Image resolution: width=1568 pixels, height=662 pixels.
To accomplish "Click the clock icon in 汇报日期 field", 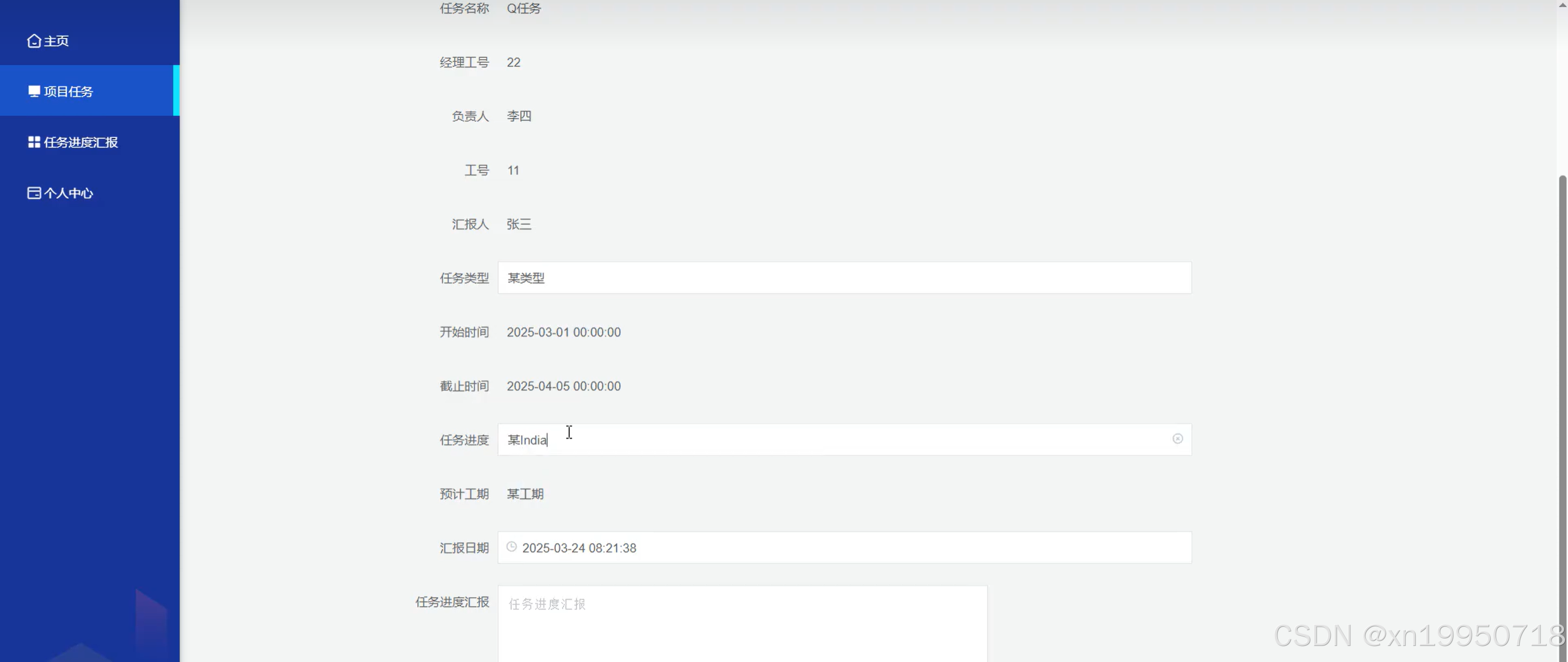I will point(511,547).
